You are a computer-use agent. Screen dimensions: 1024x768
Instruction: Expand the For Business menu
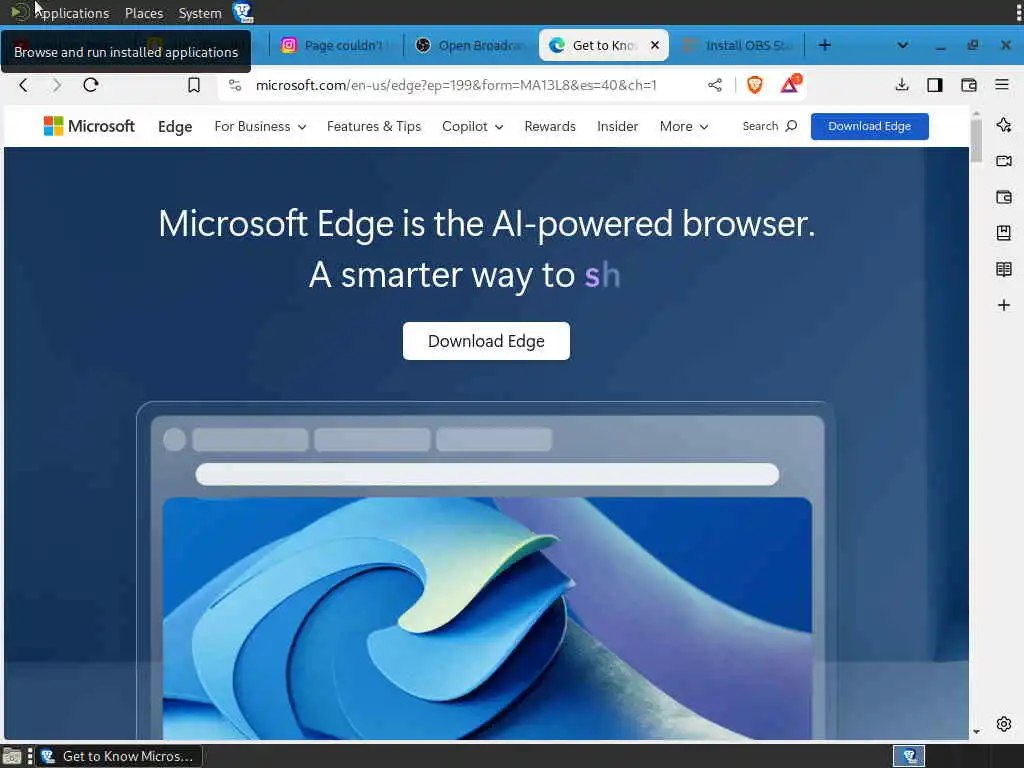coord(260,126)
